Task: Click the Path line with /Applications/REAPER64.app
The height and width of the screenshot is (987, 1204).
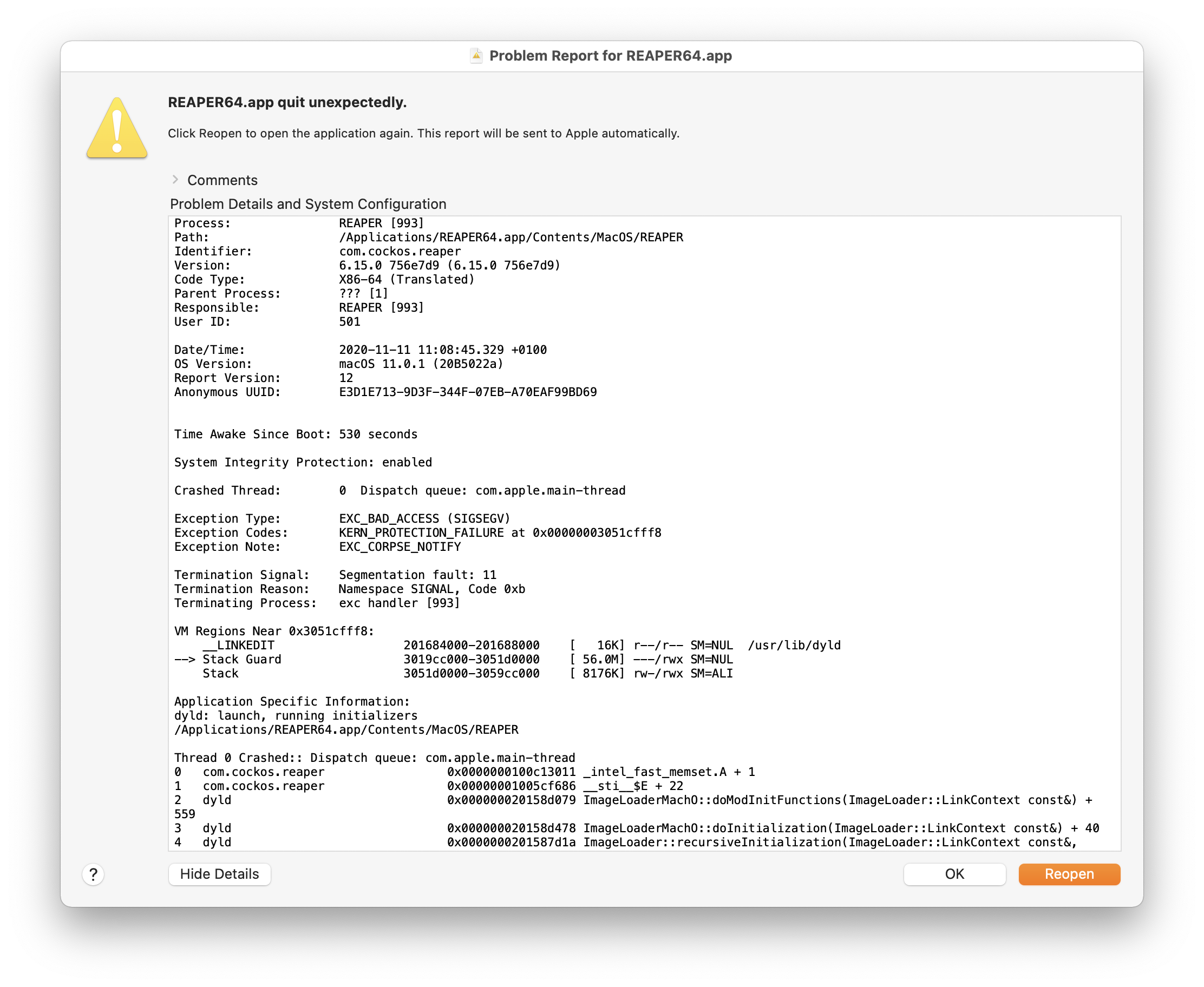Action: click(x=429, y=237)
